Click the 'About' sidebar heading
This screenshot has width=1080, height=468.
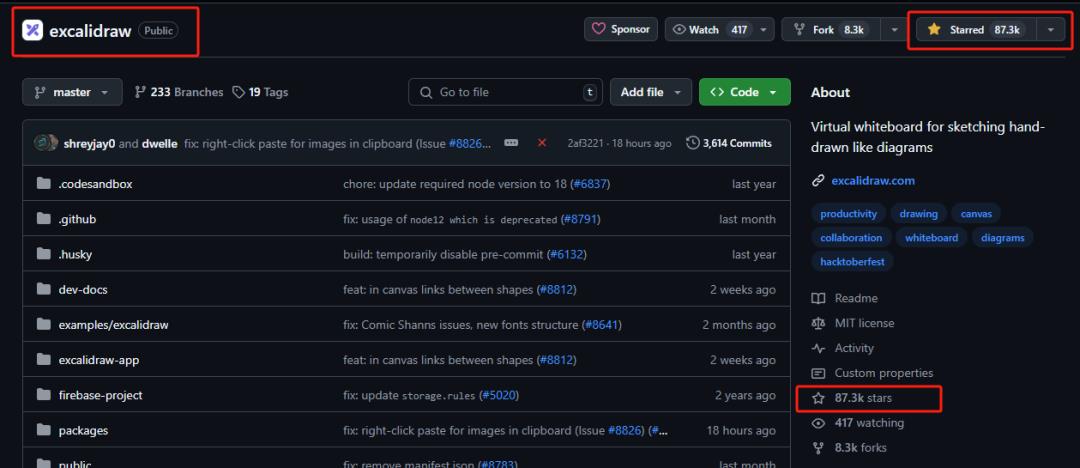pos(830,92)
